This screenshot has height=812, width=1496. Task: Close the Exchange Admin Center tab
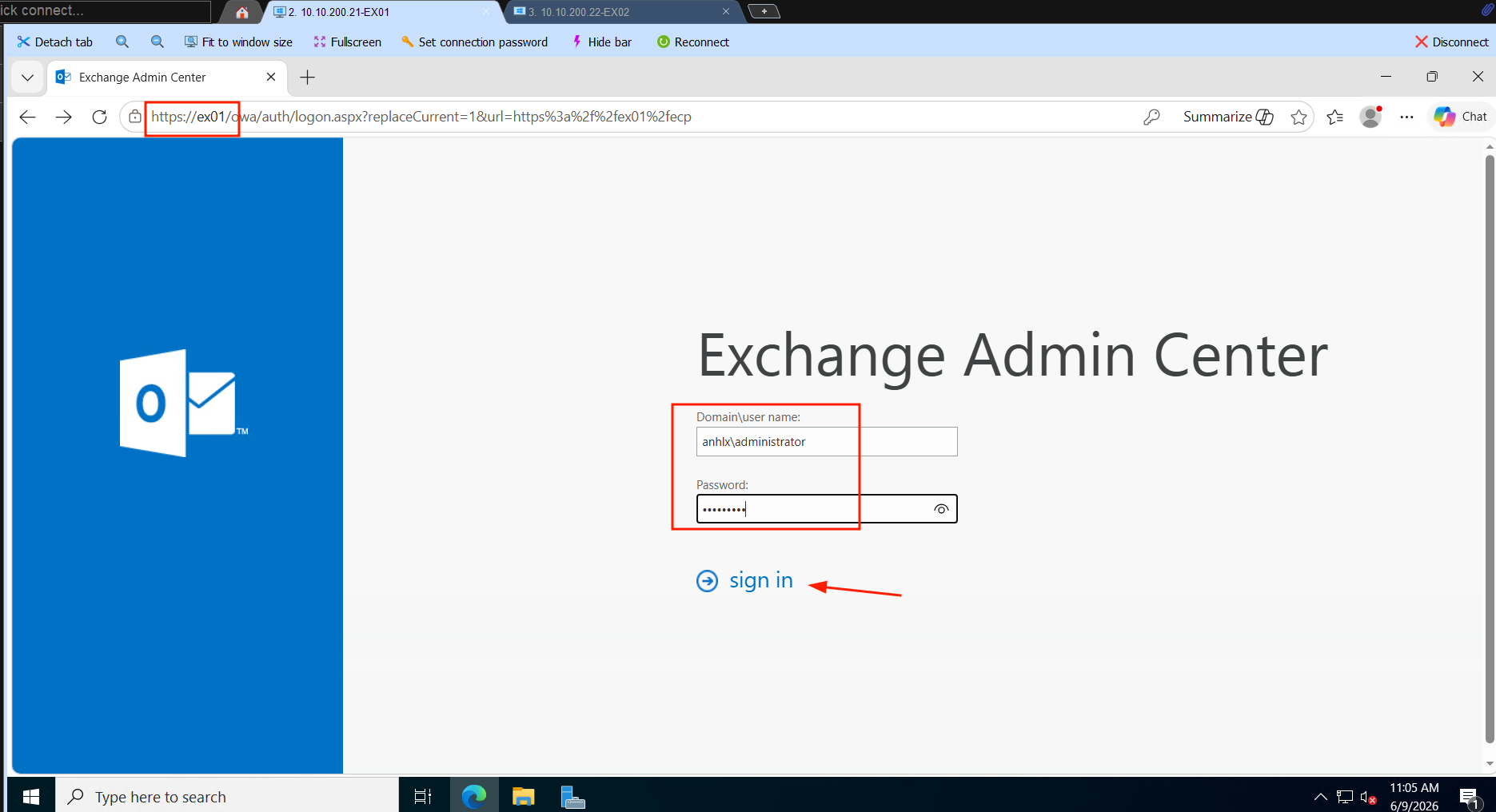click(271, 77)
